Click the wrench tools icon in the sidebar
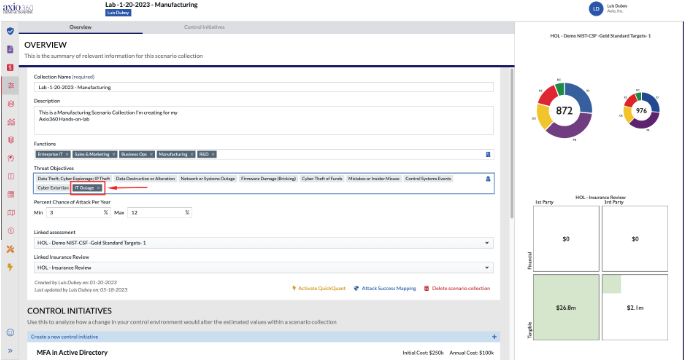 tap(10, 249)
